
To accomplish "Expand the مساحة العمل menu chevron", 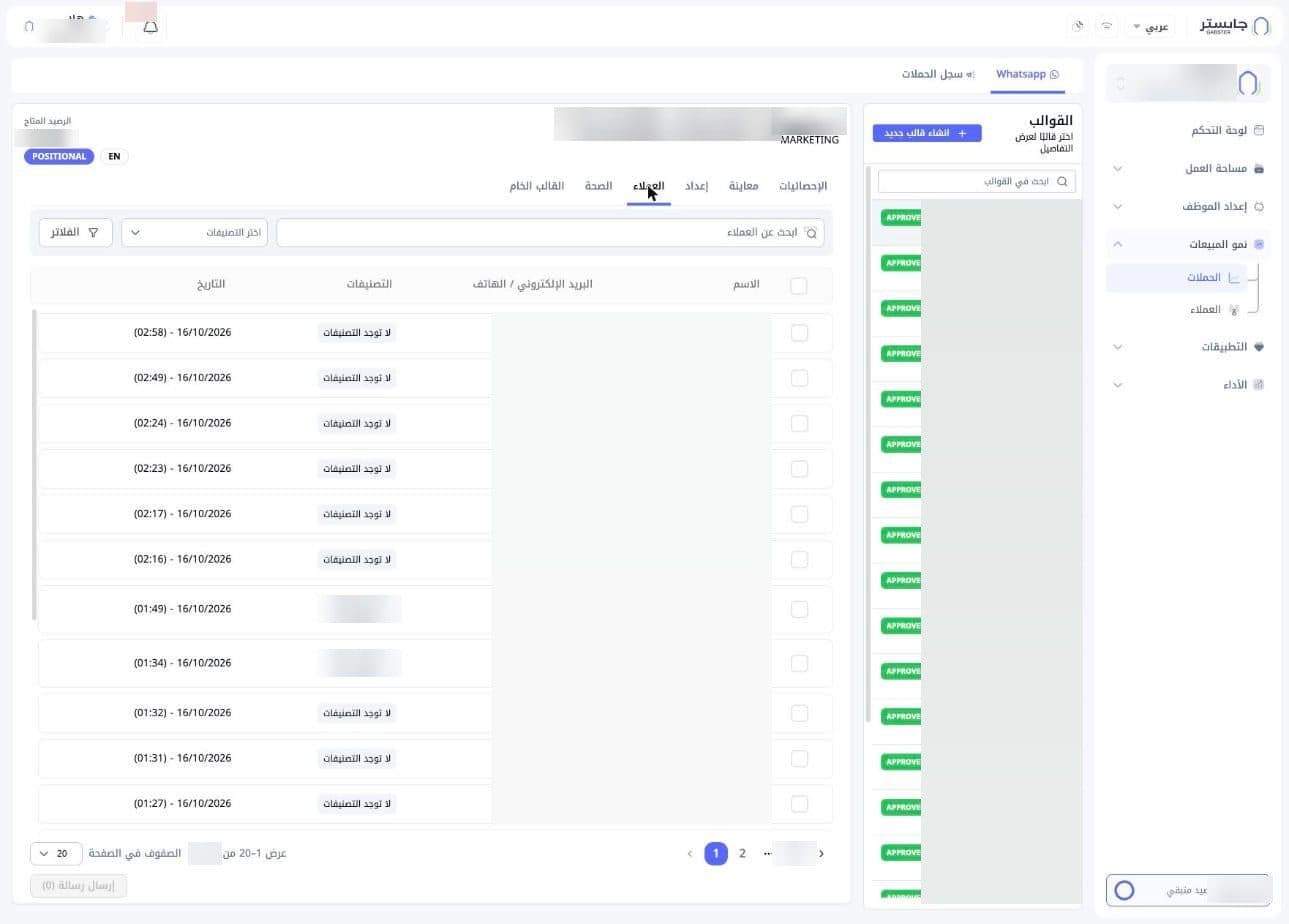I will click(x=1118, y=169).
